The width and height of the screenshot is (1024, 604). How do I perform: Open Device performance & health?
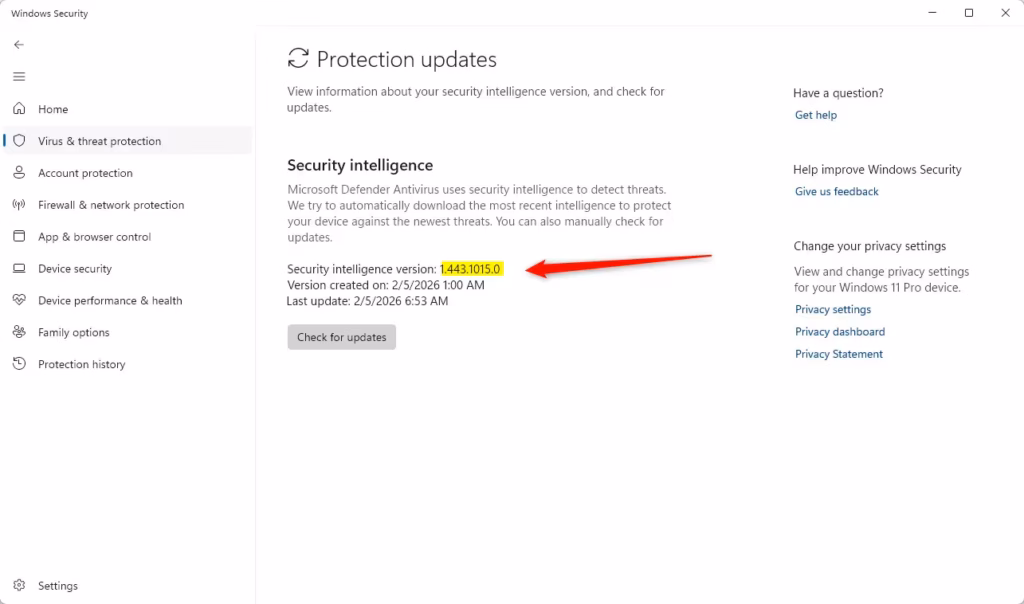109,300
